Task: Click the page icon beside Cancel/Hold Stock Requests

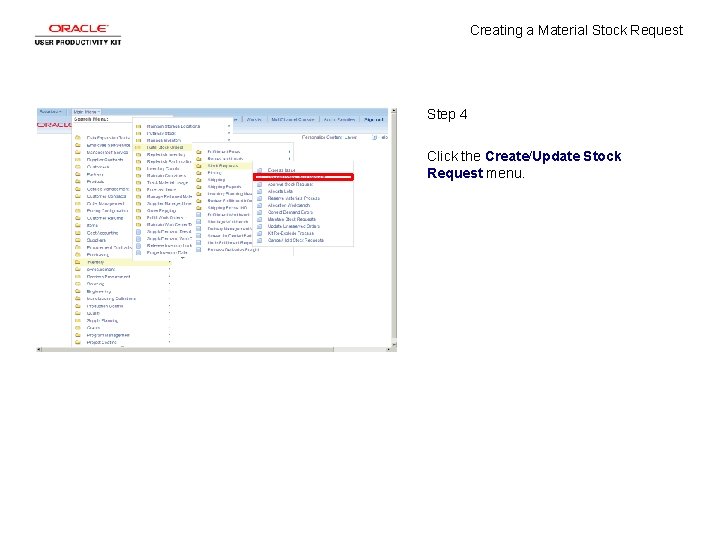Action: (259, 240)
